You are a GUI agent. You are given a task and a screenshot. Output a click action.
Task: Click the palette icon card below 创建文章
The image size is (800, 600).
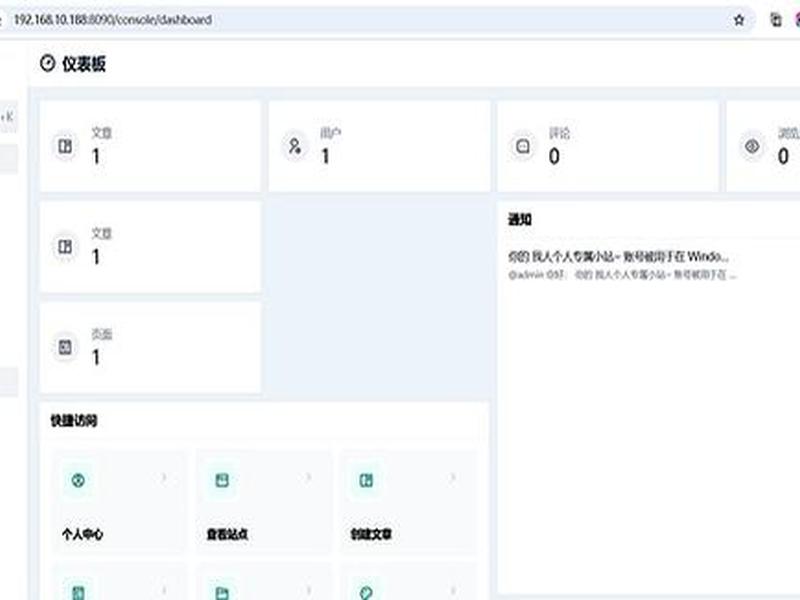pyautogui.click(x=408, y=582)
